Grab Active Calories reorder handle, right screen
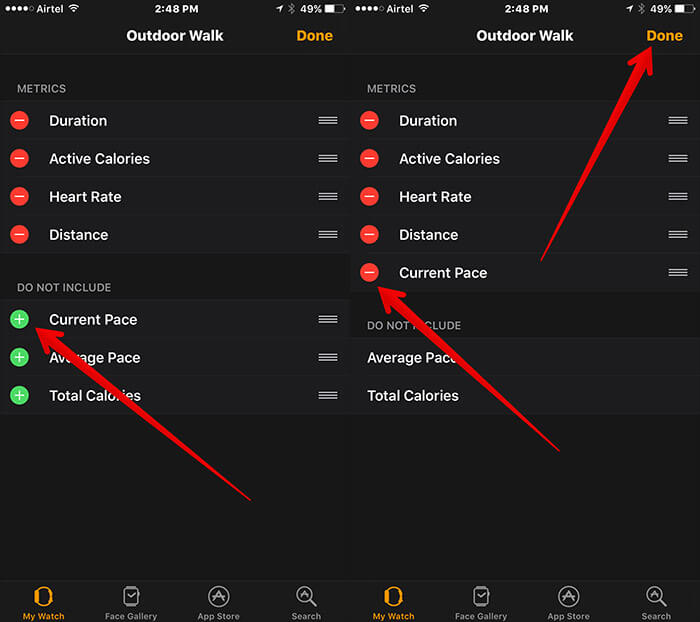Screen dimensions: 700x622 [678, 159]
